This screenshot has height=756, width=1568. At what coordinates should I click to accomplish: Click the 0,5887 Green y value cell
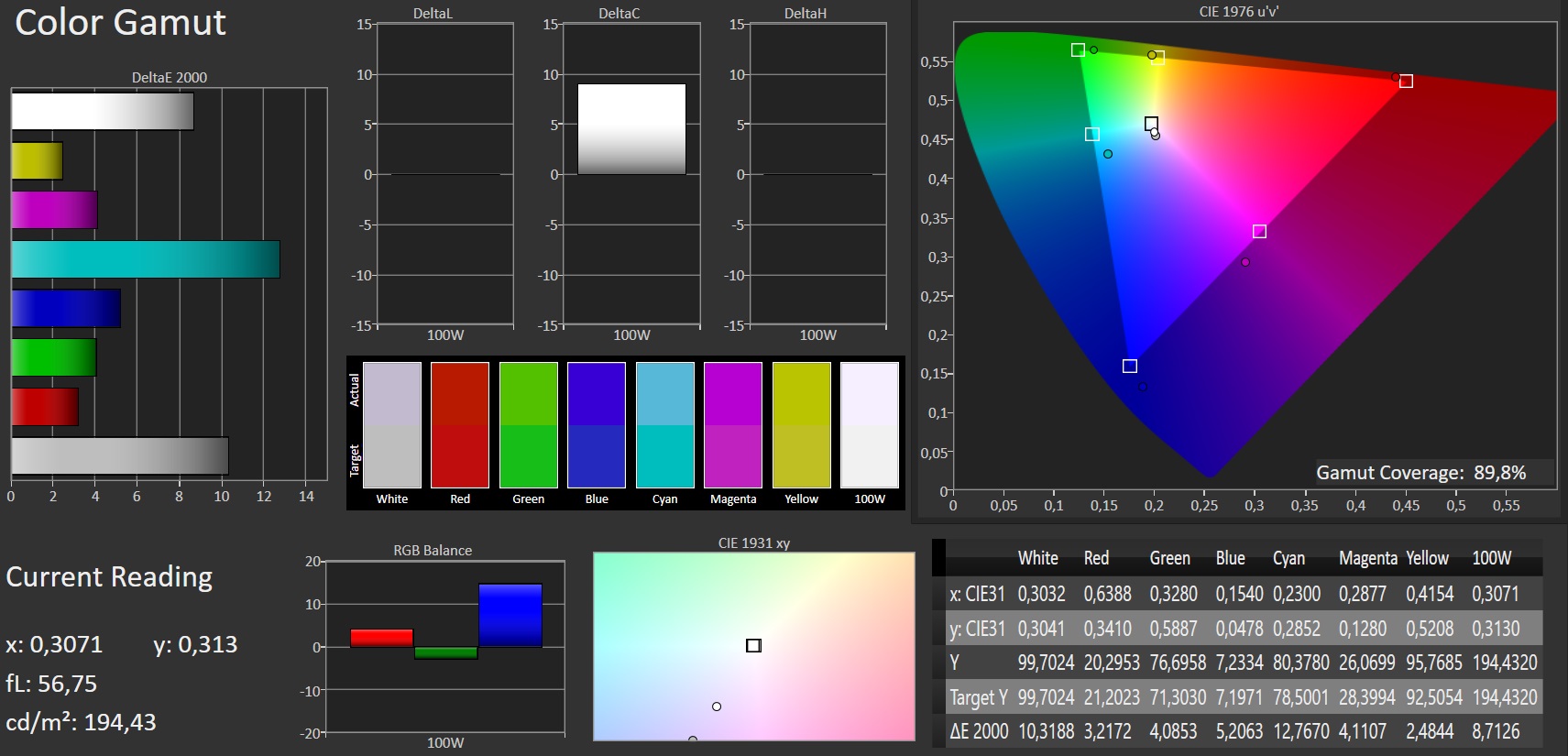[x=1173, y=629]
